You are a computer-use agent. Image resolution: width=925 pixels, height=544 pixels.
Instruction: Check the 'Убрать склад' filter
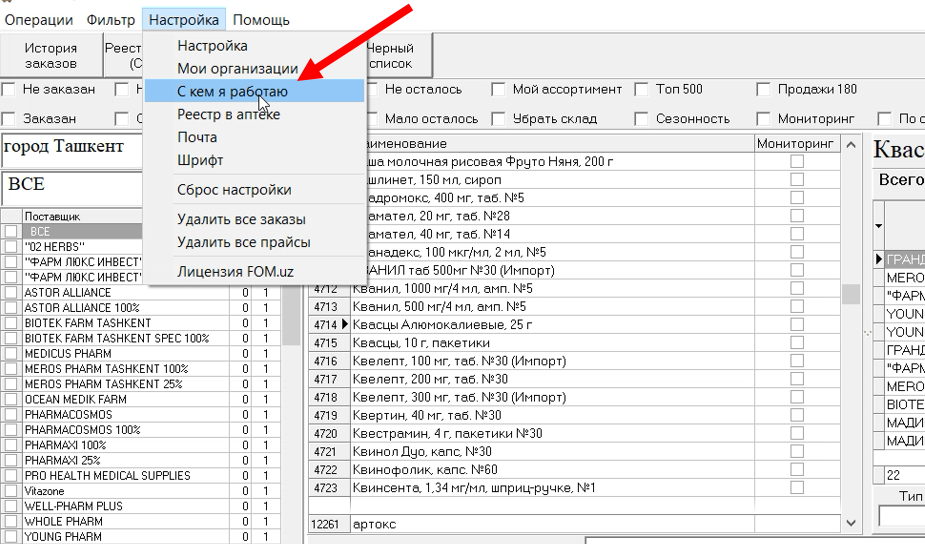click(x=498, y=119)
